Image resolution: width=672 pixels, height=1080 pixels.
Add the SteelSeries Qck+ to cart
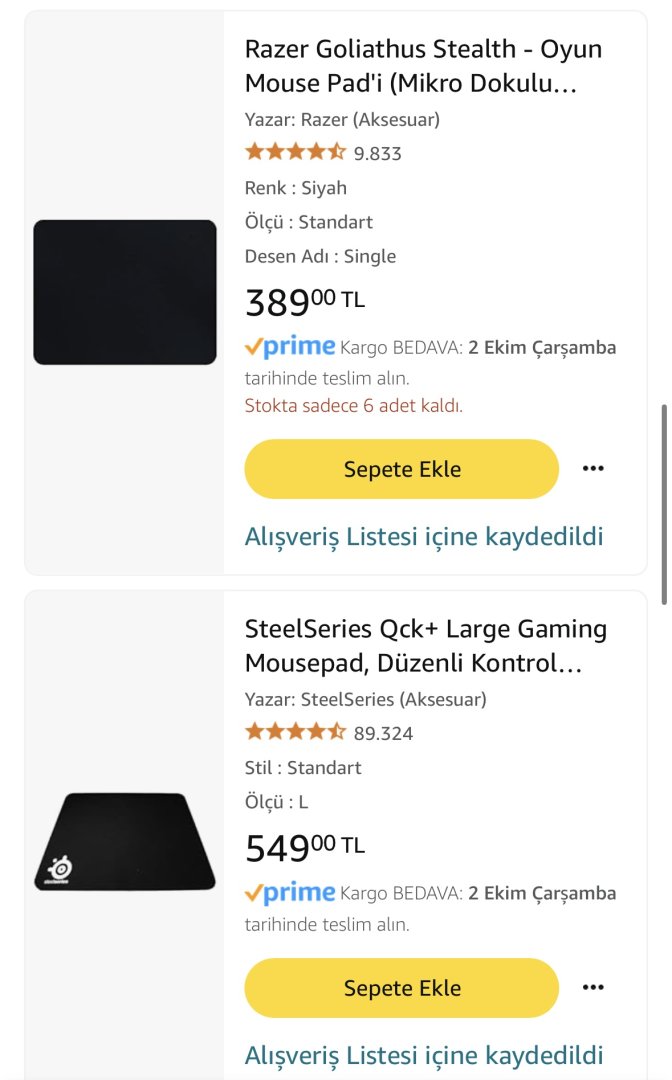click(401, 988)
